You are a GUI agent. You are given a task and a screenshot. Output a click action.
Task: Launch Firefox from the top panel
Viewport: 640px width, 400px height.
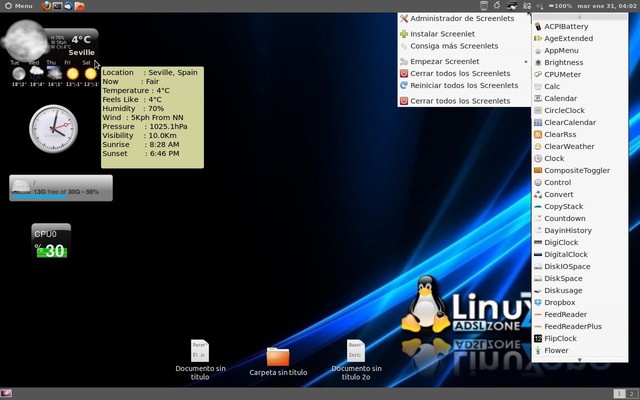pyautogui.click(x=46, y=6)
